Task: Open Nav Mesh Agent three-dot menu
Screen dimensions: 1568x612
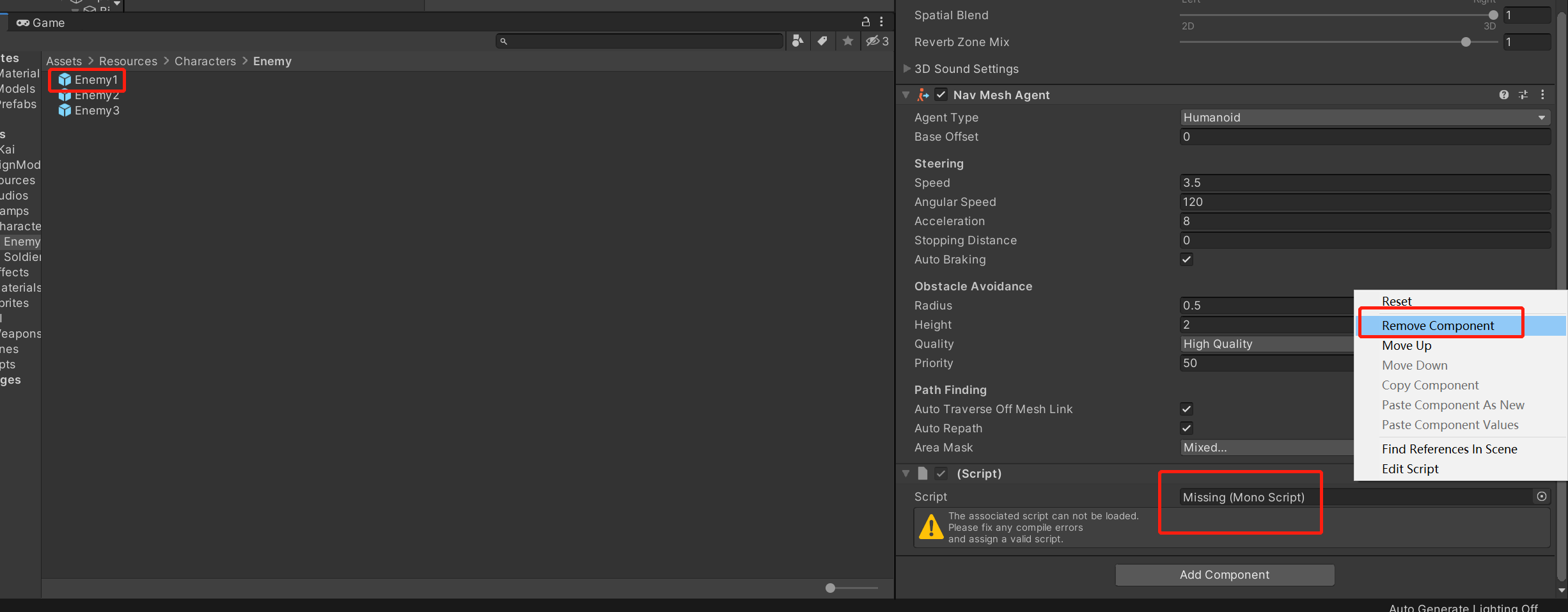Action: pos(1543,95)
